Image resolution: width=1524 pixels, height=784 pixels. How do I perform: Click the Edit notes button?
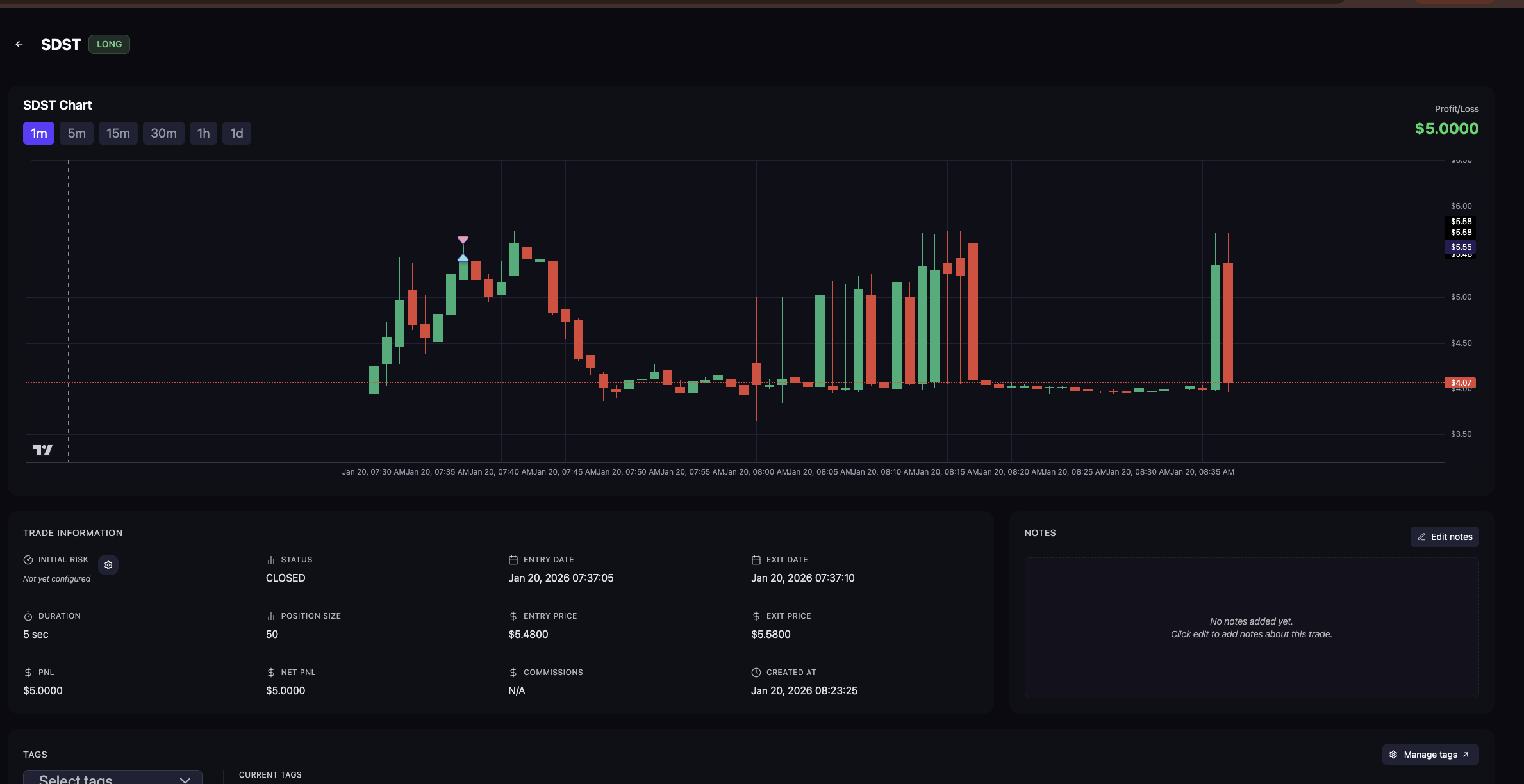(1445, 537)
